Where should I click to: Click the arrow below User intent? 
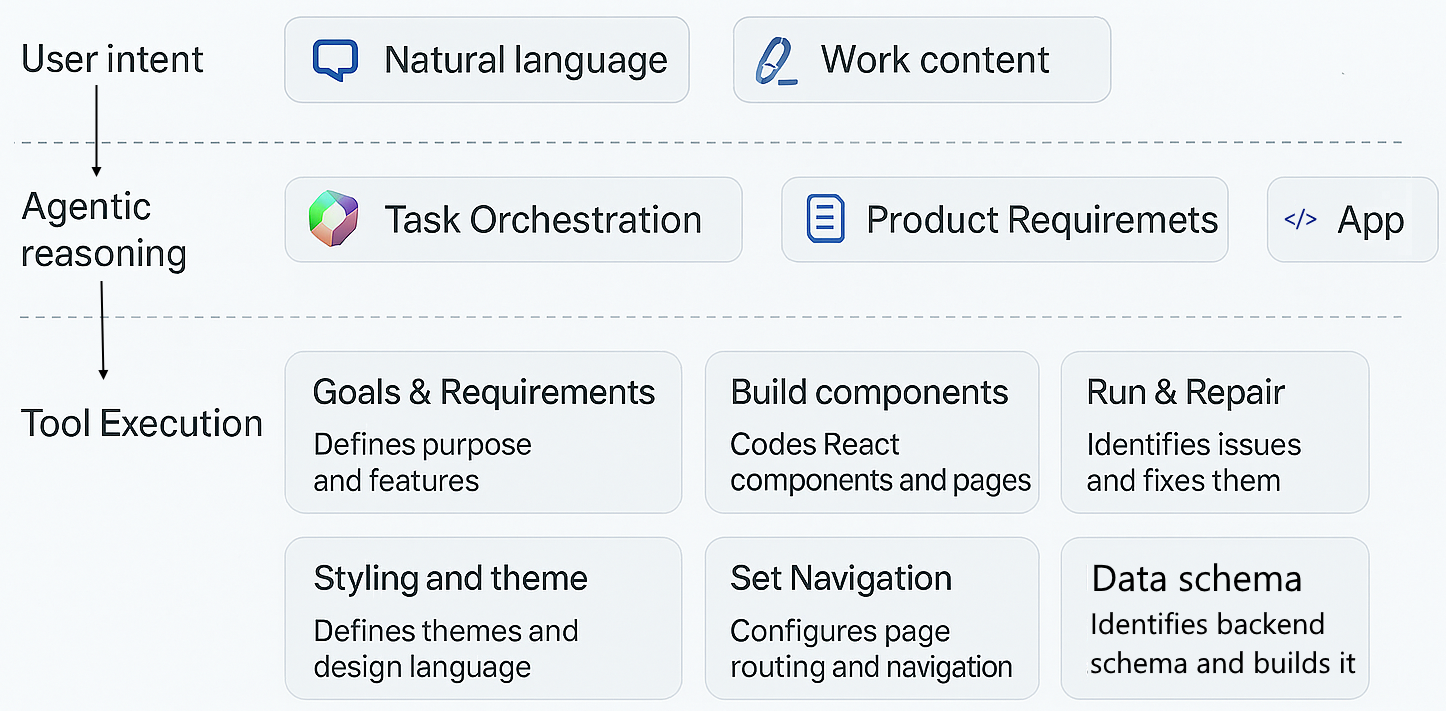(x=97, y=130)
